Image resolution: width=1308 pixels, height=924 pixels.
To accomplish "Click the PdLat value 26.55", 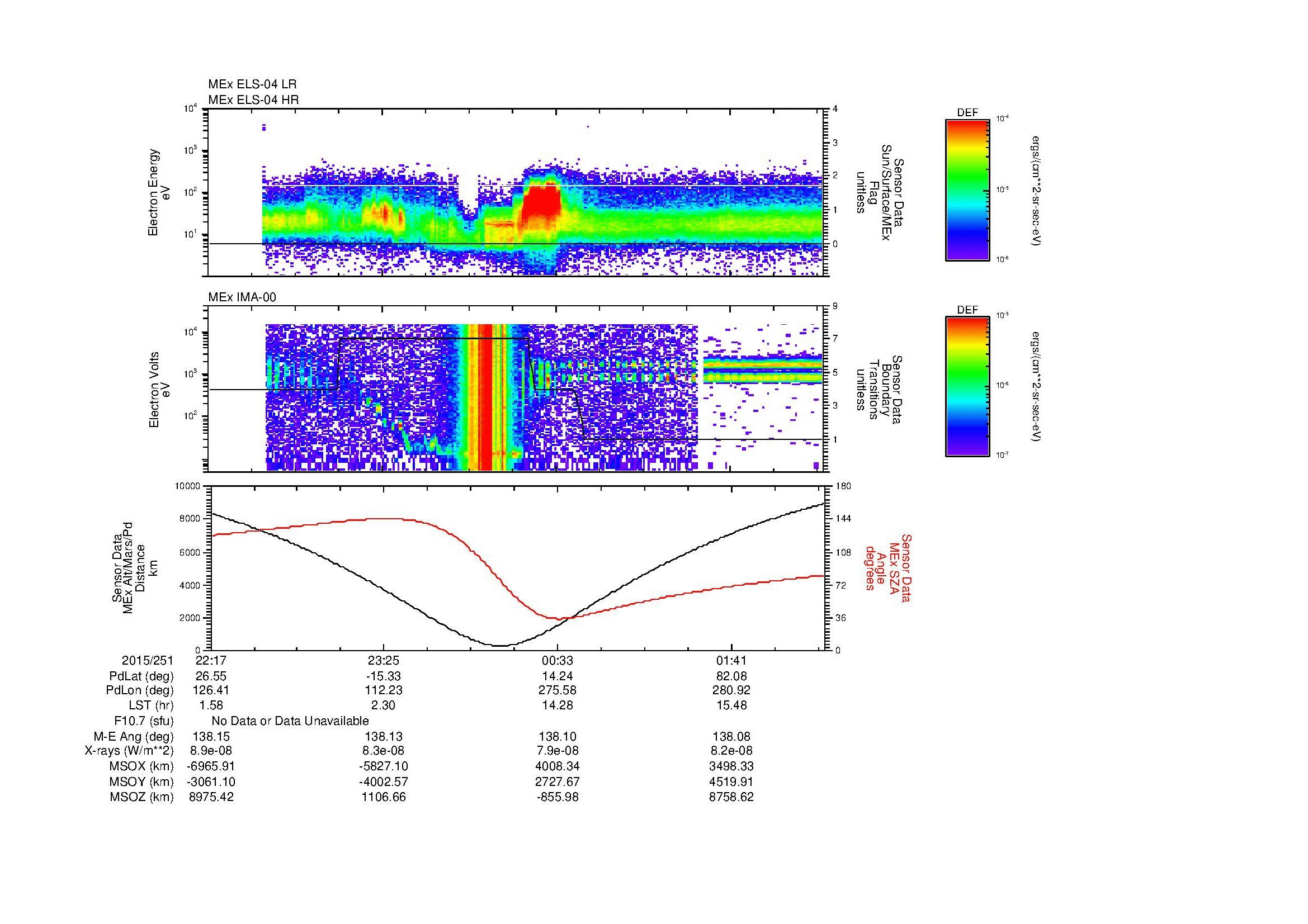I will 211,676.
